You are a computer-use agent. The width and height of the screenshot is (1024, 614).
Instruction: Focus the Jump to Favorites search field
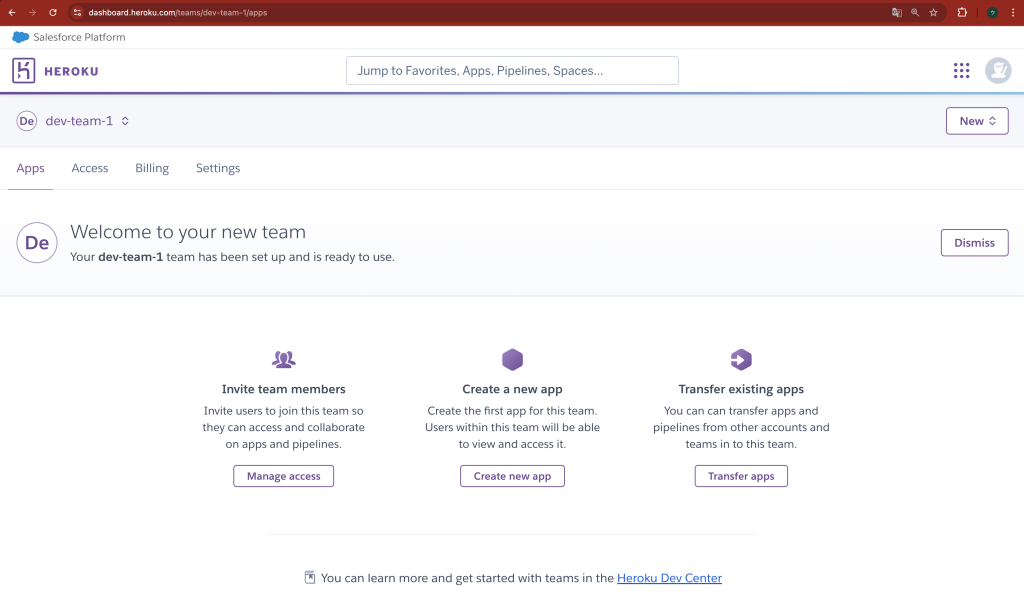pyautogui.click(x=512, y=71)
